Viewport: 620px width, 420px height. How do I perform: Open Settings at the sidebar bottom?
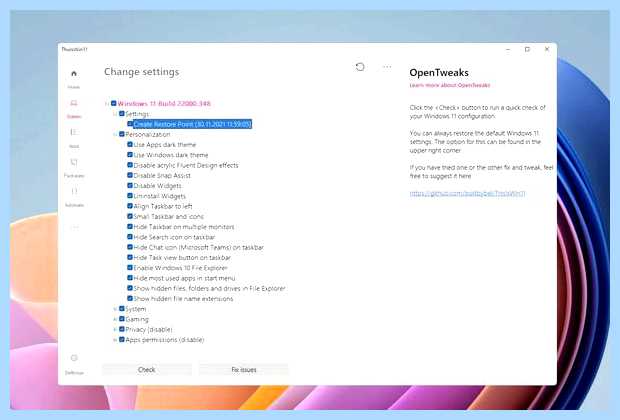74,364
